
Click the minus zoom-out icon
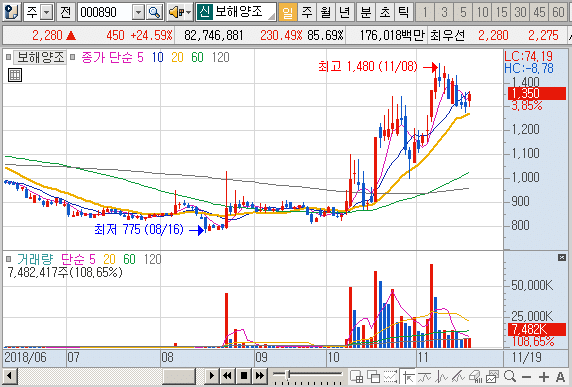(526, 376)
